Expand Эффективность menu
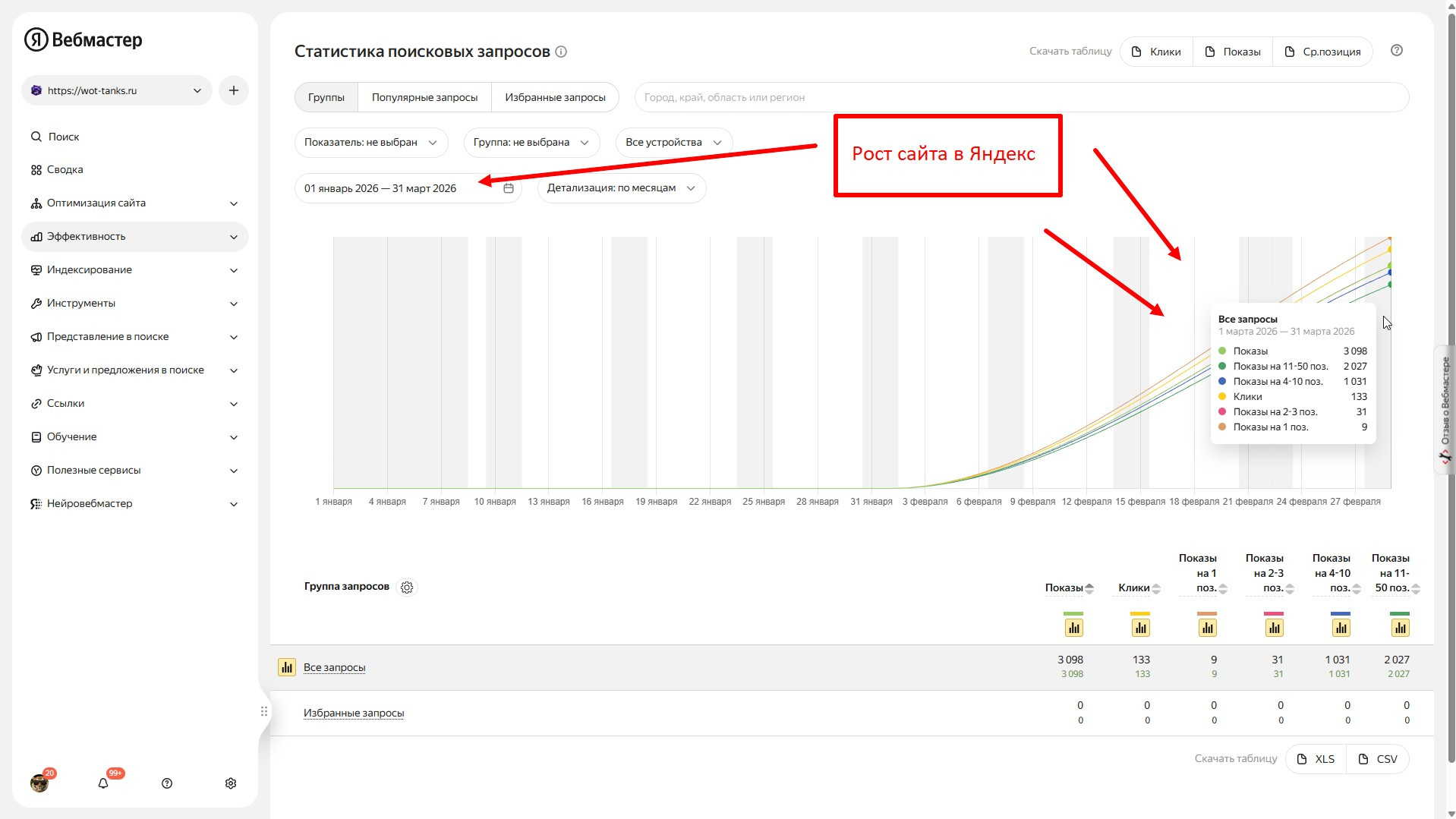 pyautogui.click(x=135, y=237)
